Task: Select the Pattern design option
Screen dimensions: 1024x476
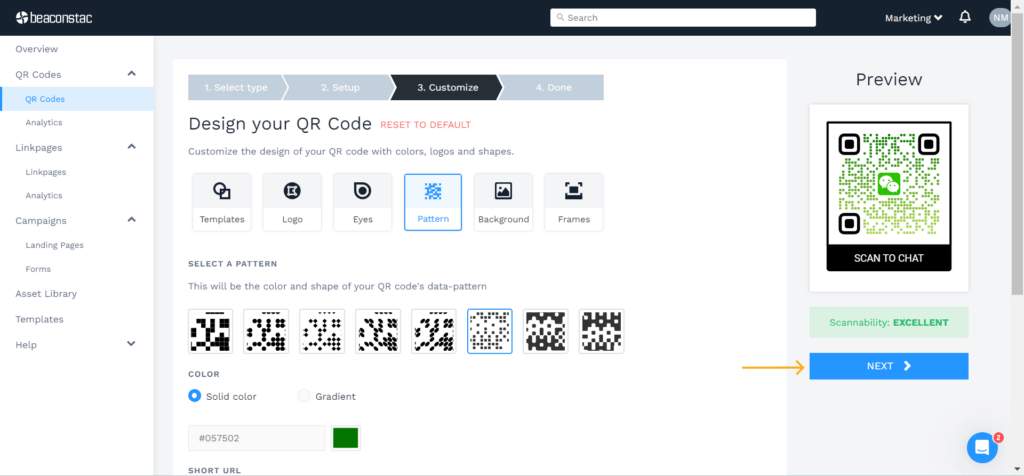Action: pos(433,202)
